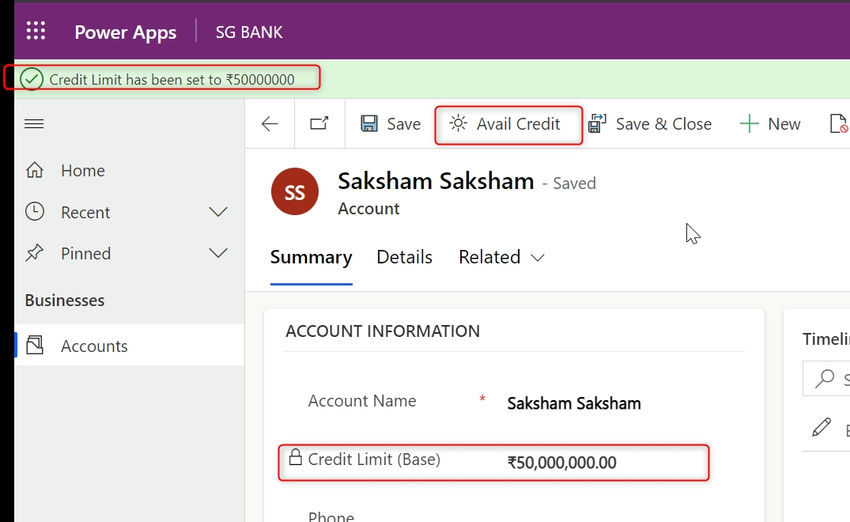Click the Account entity label under title
This screenshot has width=850, height=522.
click(369, 209)
